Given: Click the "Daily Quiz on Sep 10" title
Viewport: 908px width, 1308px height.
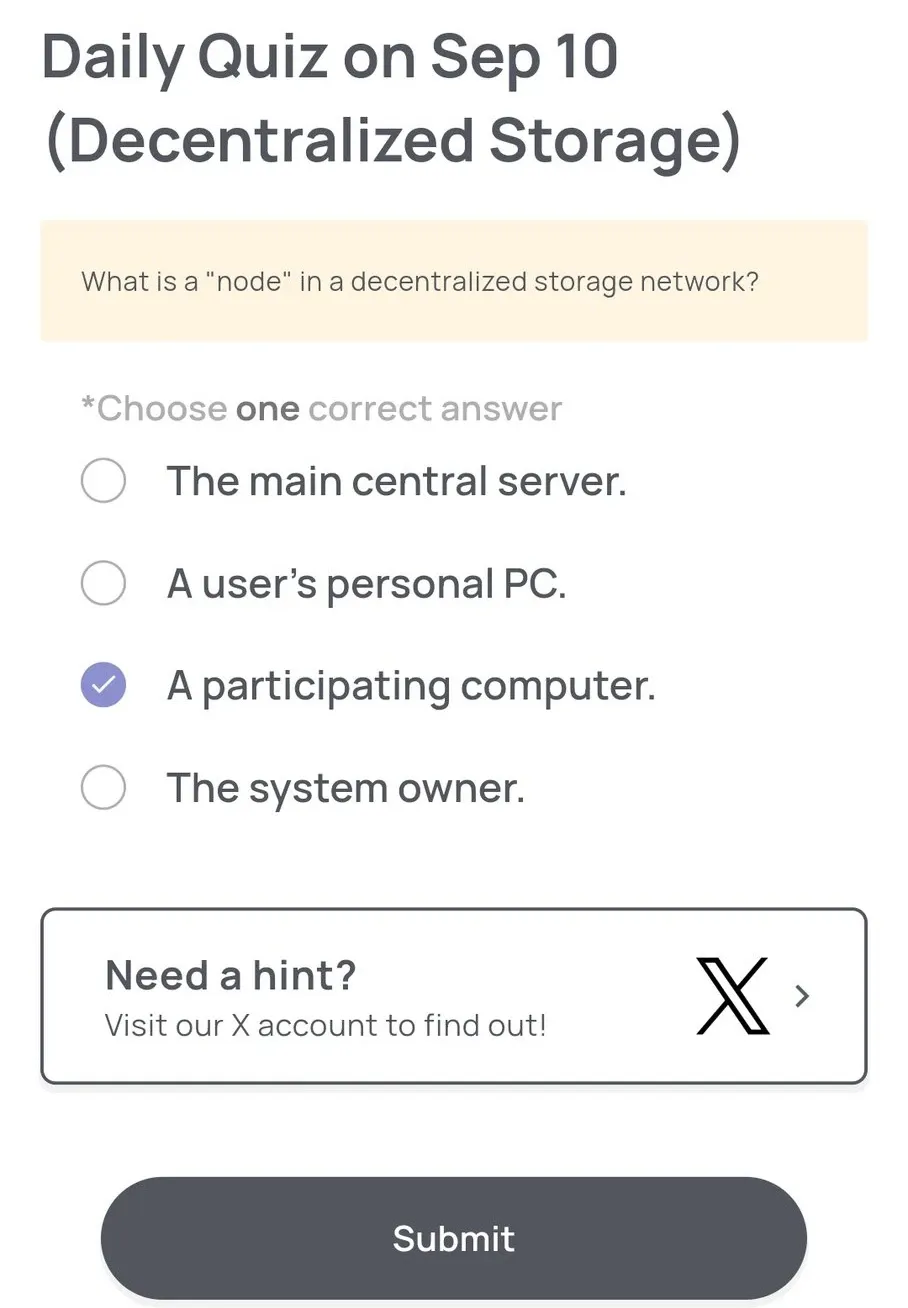Looking at the screenshot, I should (x=330, y=57).
